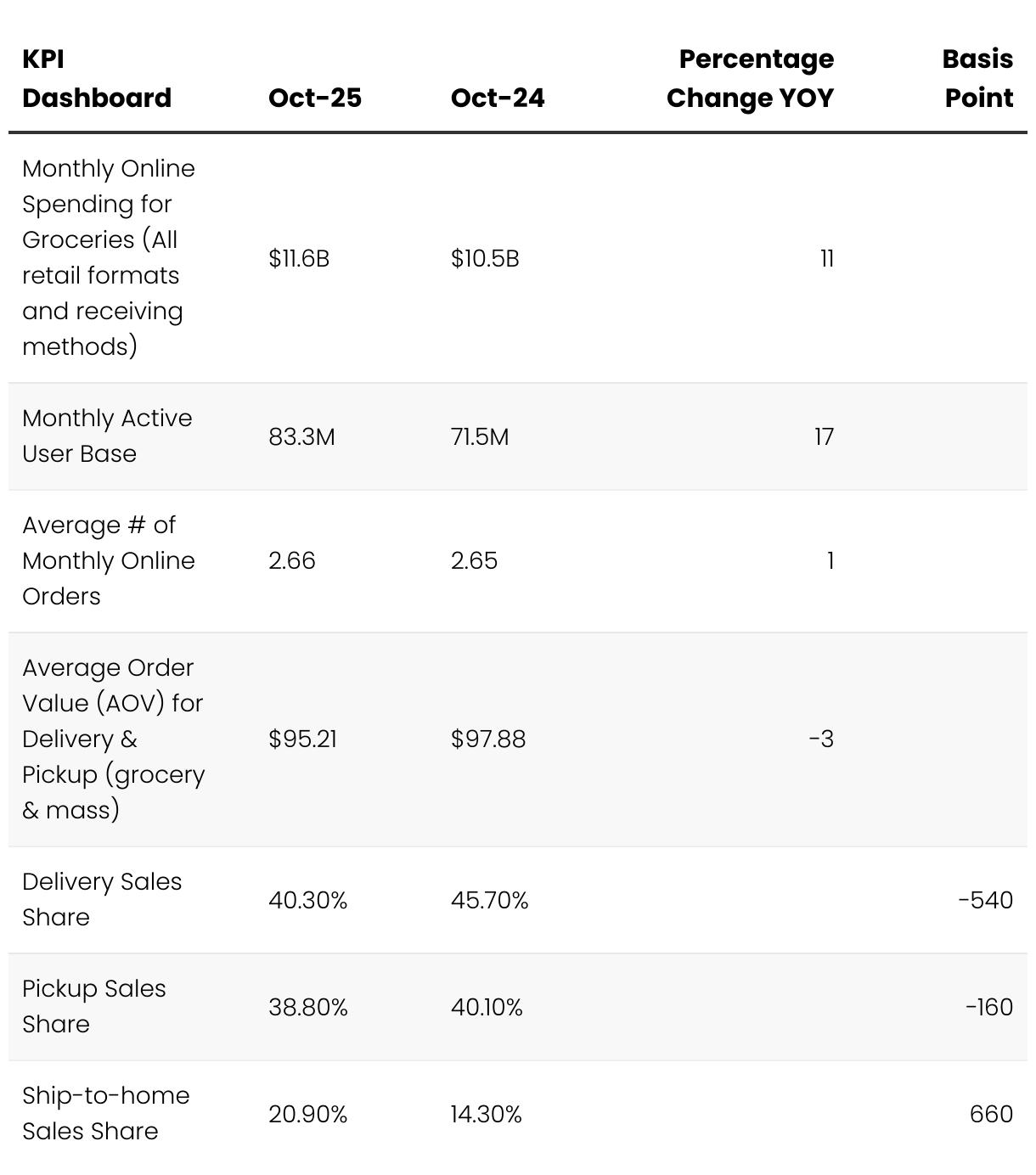This screenshot has width=1036, height=1175.
Task: Click the 71.5M user base value
Action: tap(480, 436)
